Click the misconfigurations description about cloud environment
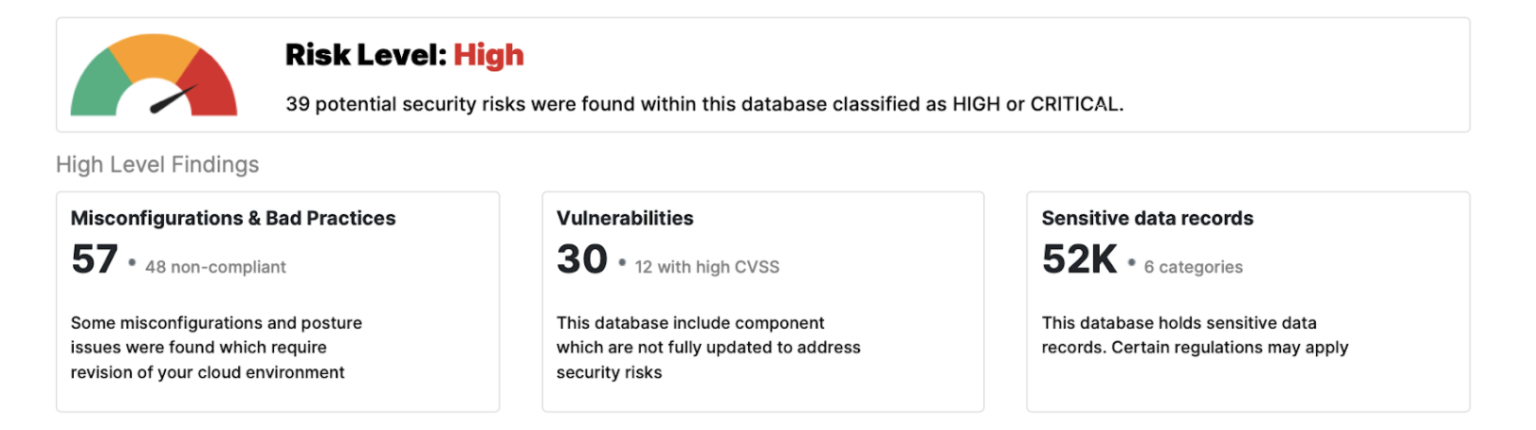This screenshot has height=430, width=1536. click(x=216, y=348)
